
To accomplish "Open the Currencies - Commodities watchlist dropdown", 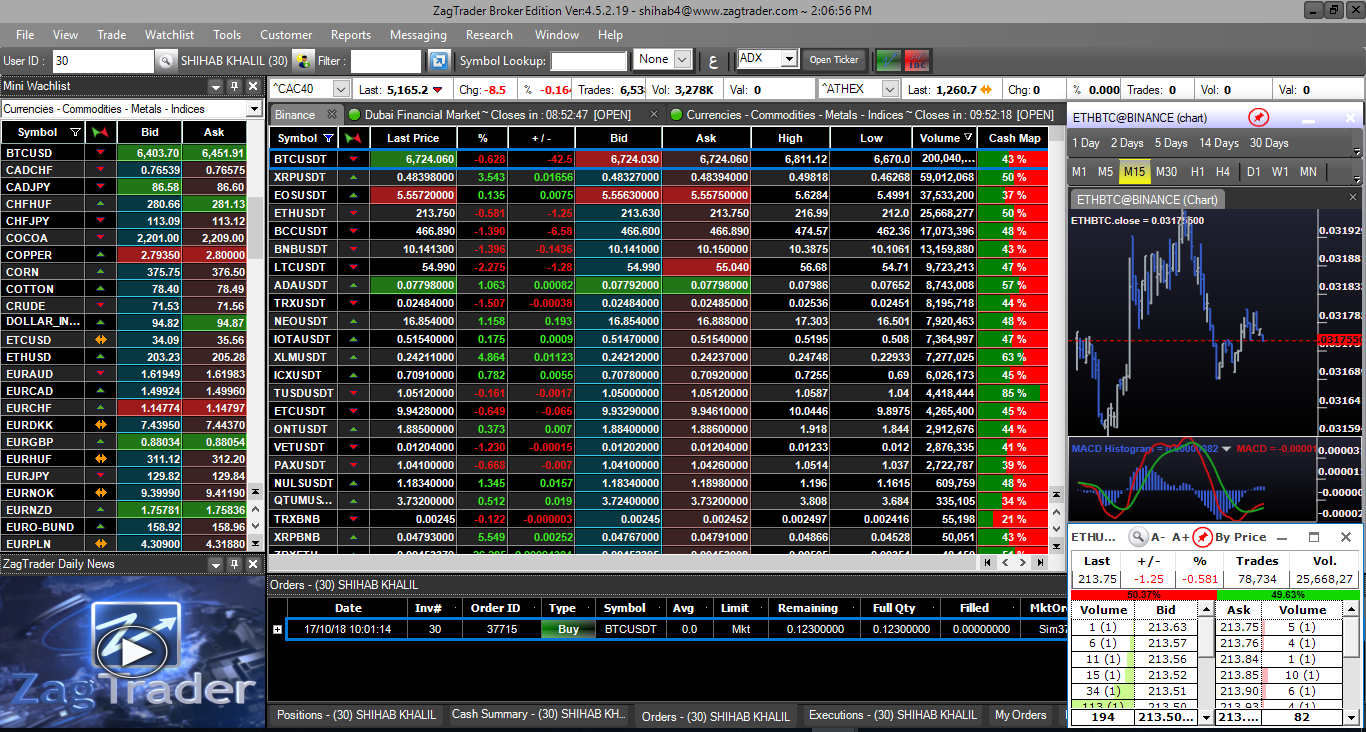I will 253,109.
